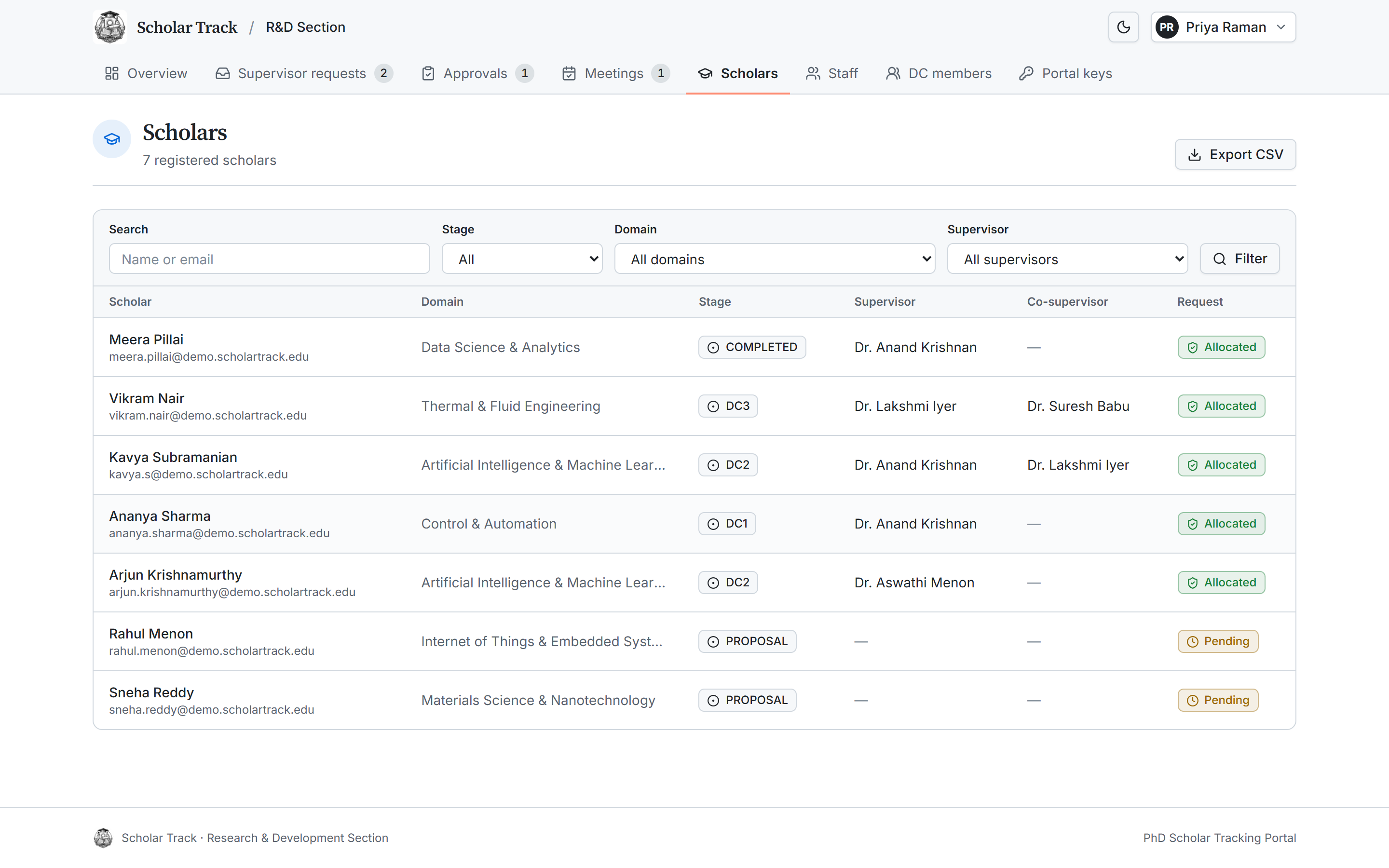Screen dimensions: 1389x868
Task: Toggle dark mode moon icon
Action: (1123, 27)
